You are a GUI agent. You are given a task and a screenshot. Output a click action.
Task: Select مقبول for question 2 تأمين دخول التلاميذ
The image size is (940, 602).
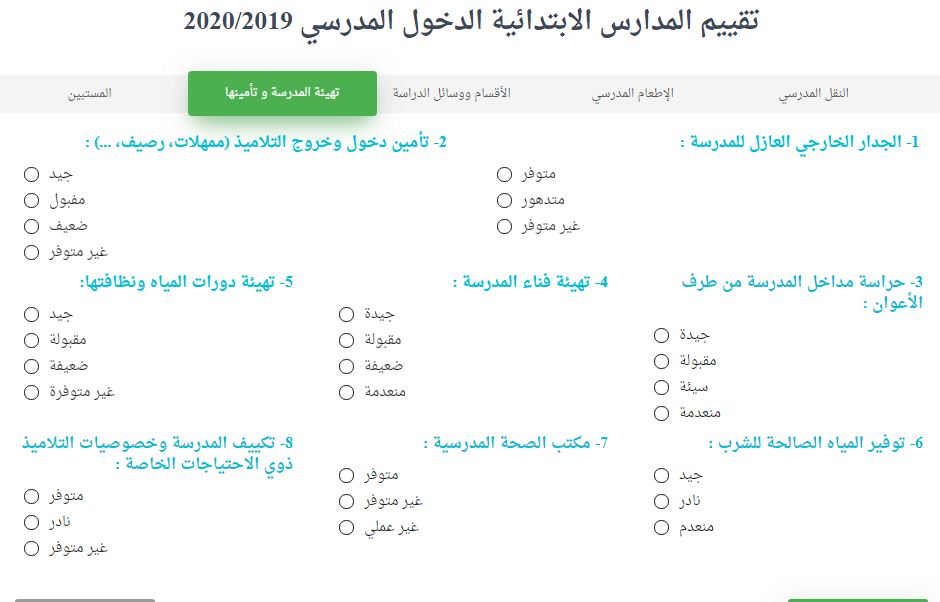[32, 200]
